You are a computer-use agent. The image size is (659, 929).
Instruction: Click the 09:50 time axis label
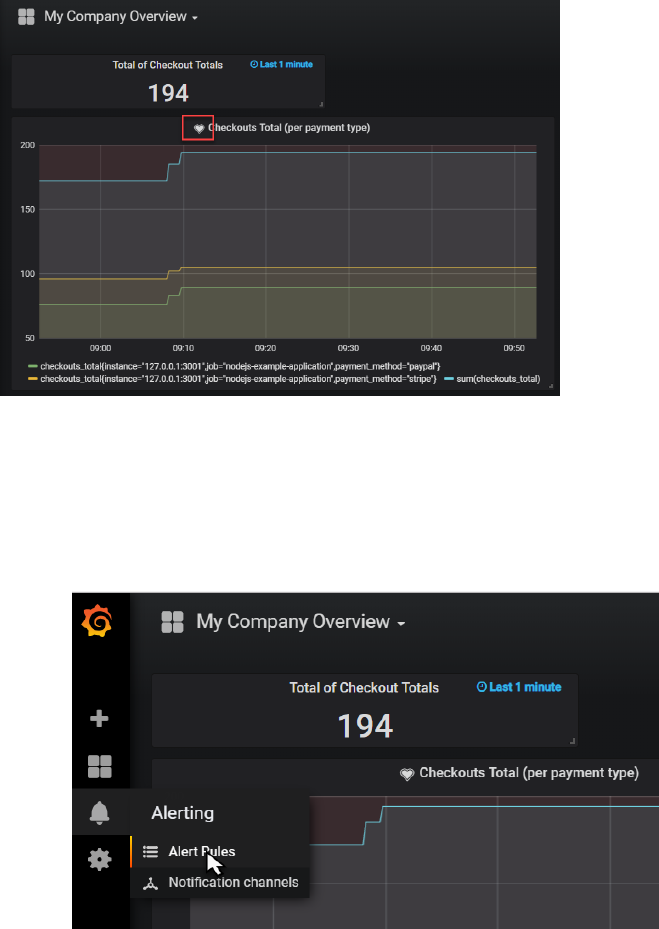click(x=514, y=348)
